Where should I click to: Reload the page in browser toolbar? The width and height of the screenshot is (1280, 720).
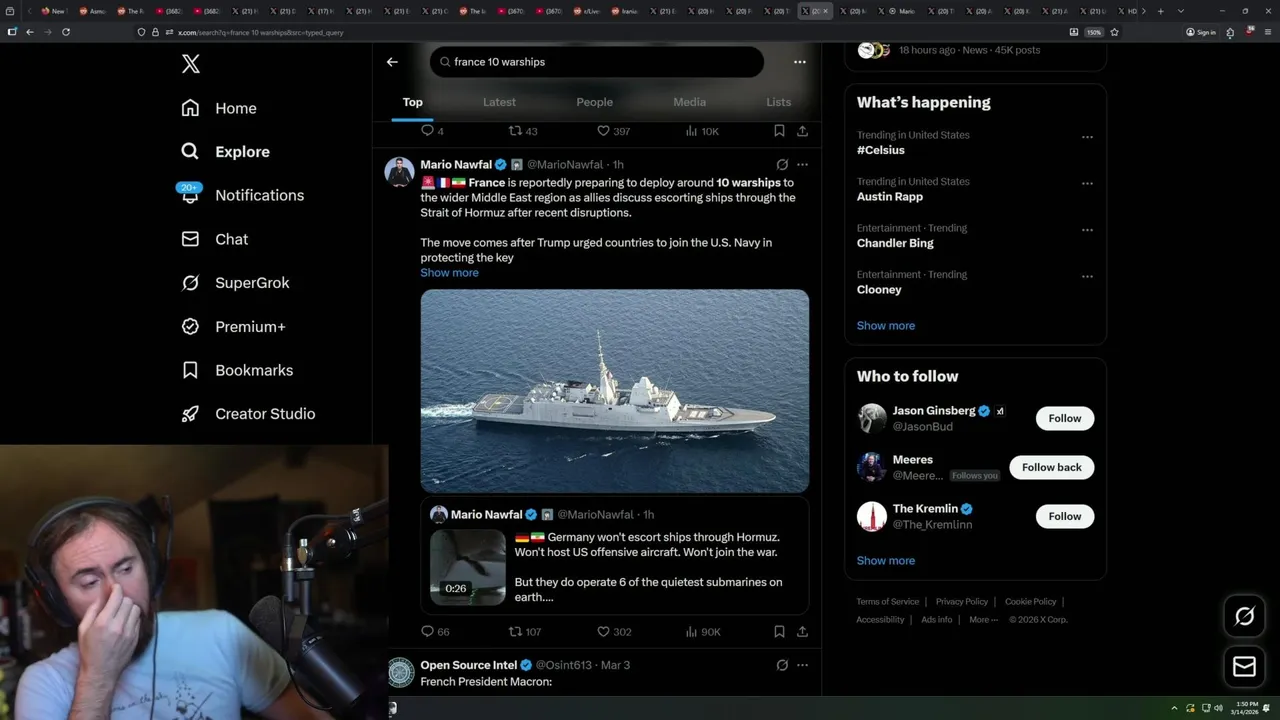pyautogui.click(x=66, y=32)
